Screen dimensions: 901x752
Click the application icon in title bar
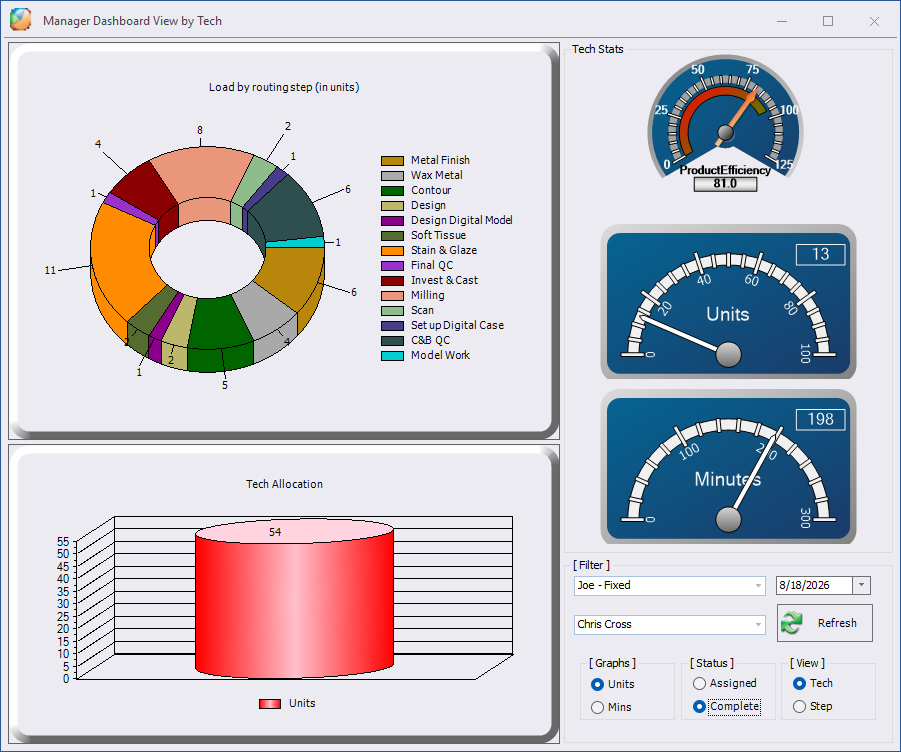click(x=20, y=20)
